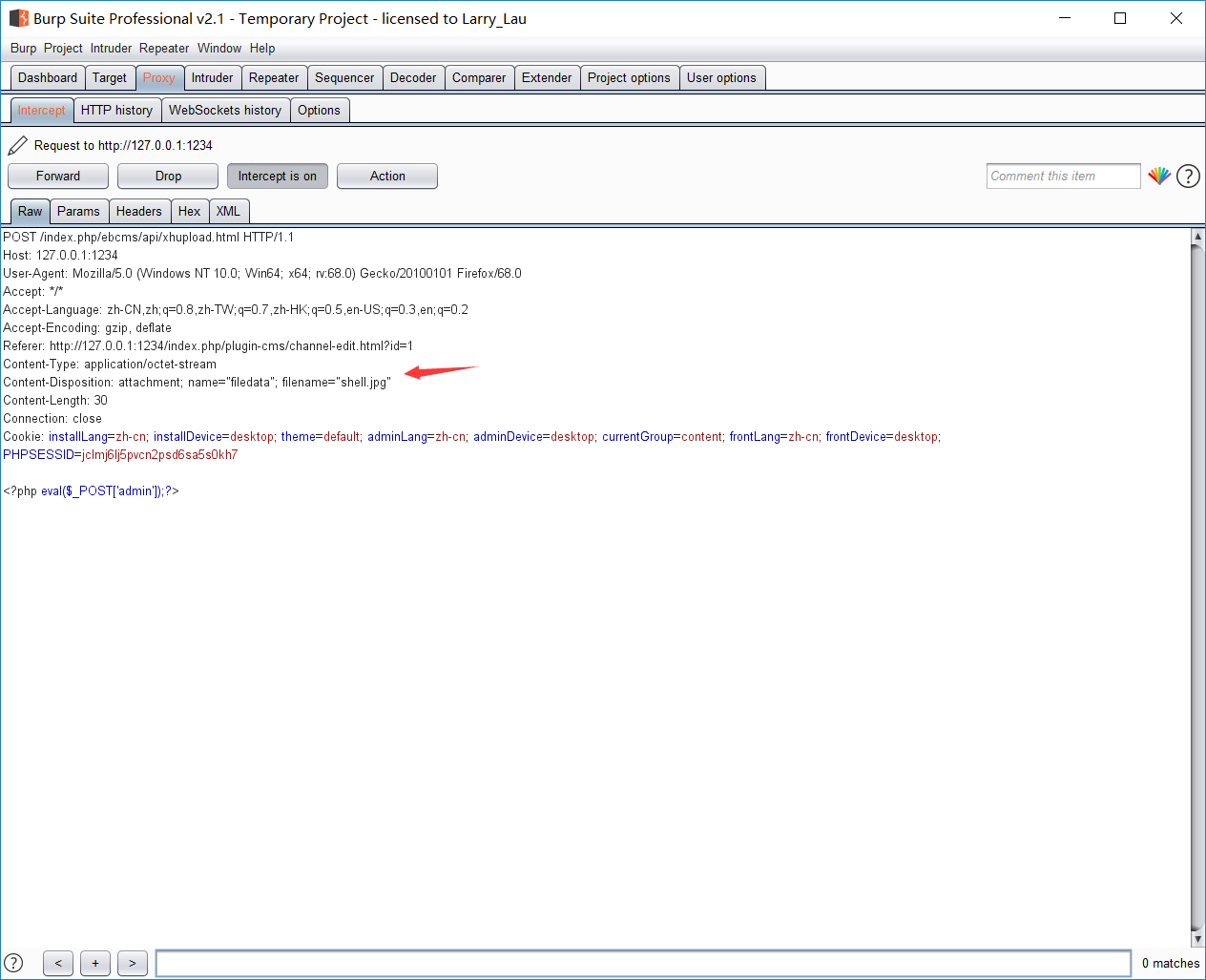Screen dimensions: 1206x980
Task: Click the PHPSESSID cookie value
Action: tap(160, 454)
